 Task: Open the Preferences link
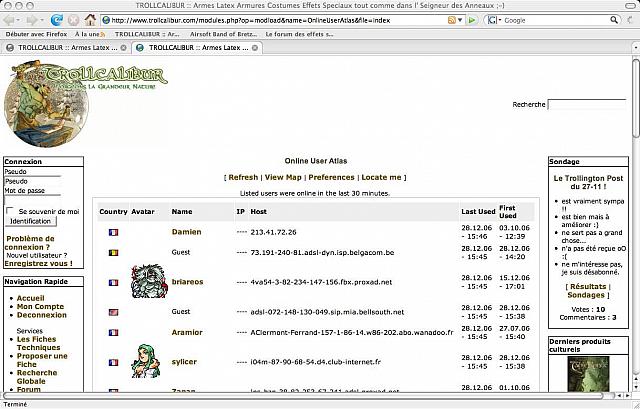click(x=331, y=177)
